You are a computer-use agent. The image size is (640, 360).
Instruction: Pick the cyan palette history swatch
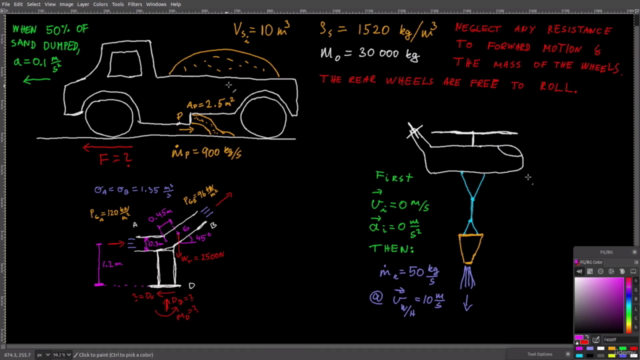click(x=580, y=356)
